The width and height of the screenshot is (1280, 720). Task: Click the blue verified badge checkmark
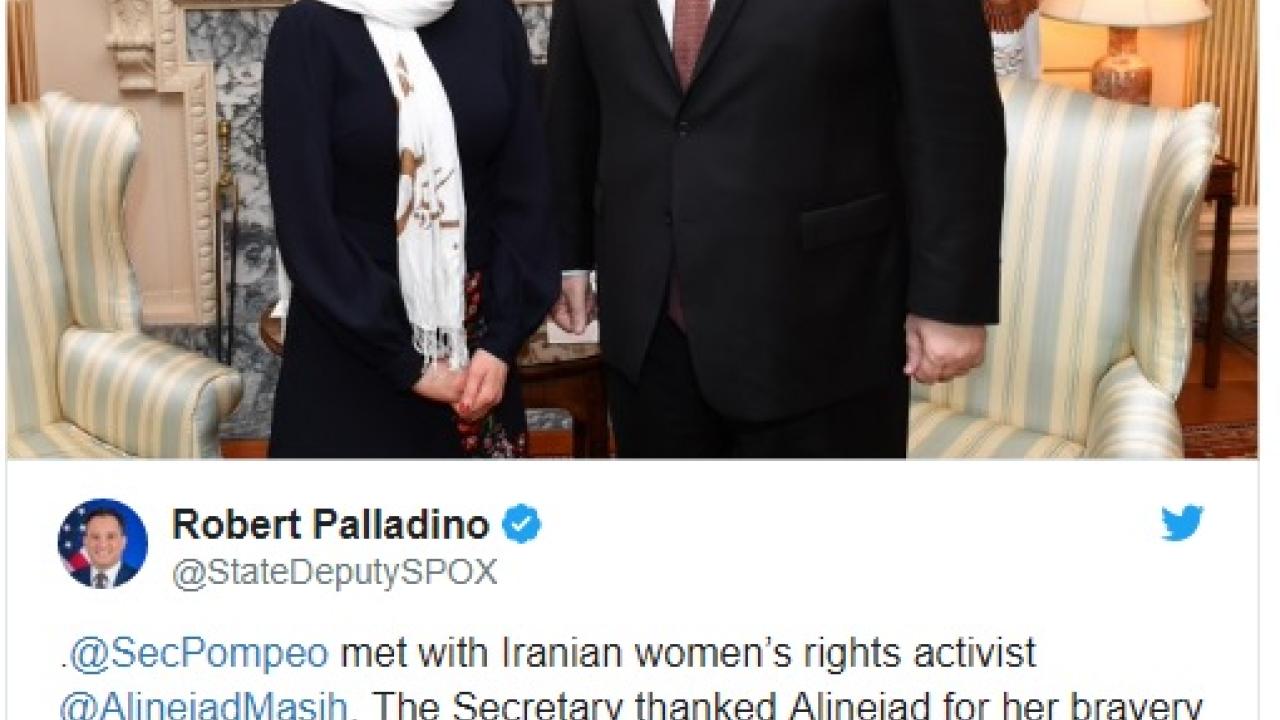[521, 524]
